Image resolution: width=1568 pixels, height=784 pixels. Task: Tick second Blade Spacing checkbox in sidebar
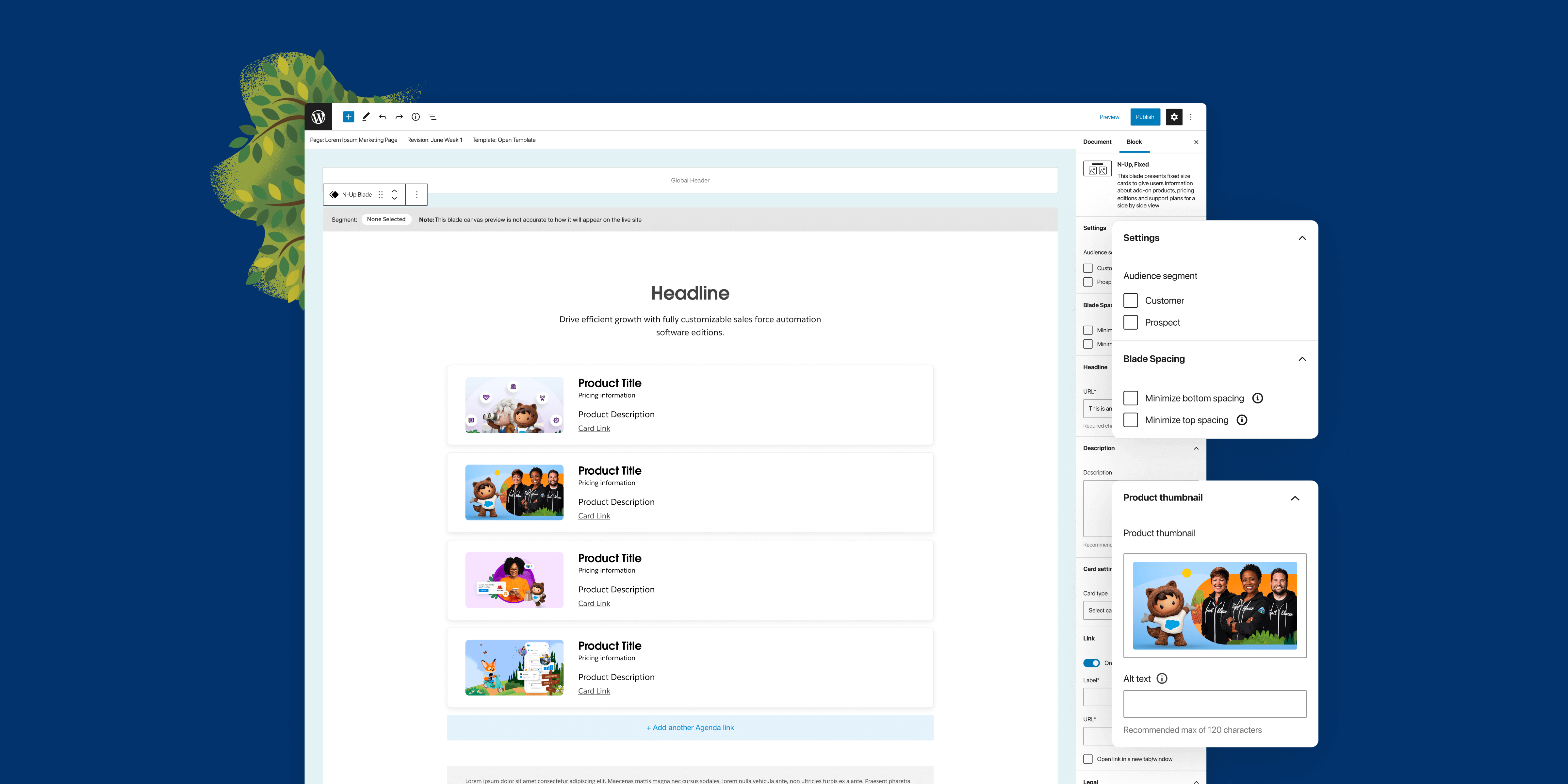(x=1088, y=344)
